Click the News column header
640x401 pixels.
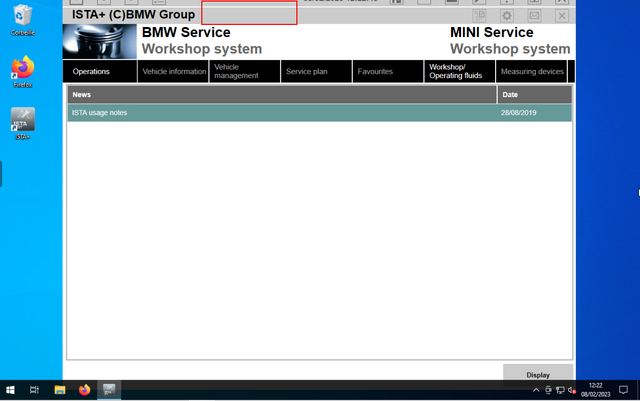(282, 94)
